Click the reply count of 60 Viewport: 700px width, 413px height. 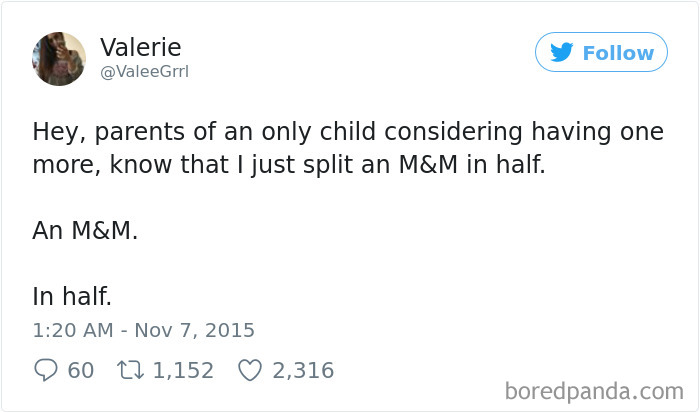click(x=81, y=370)
